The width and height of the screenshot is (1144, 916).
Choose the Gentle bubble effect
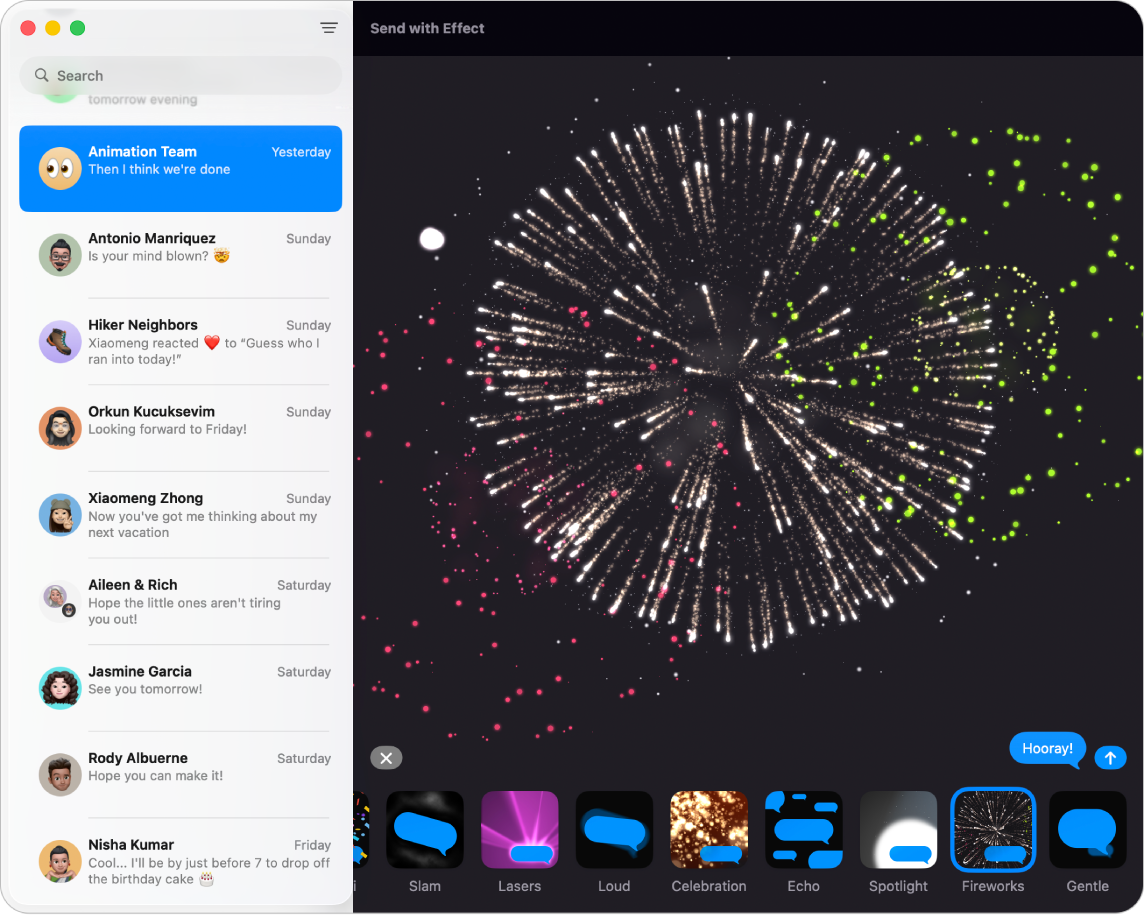pyautogui.click(x=1087, y=830)
